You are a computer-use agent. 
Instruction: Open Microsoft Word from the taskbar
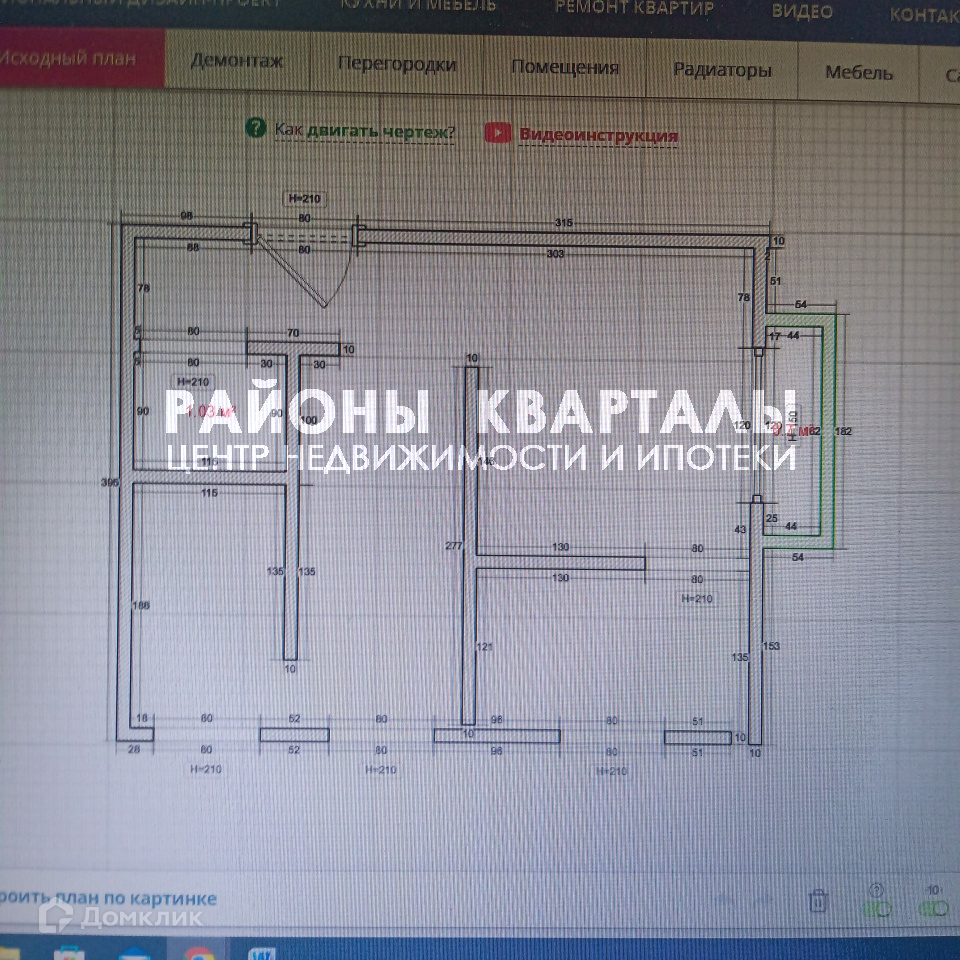(x=262, y=954)
